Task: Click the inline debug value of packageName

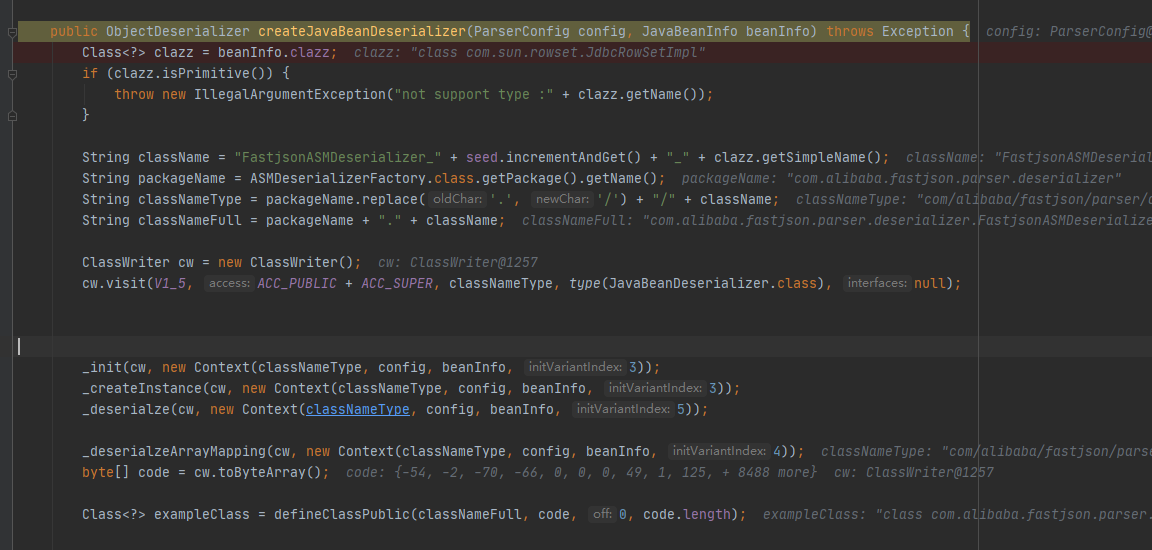Action: pos(901,178)
